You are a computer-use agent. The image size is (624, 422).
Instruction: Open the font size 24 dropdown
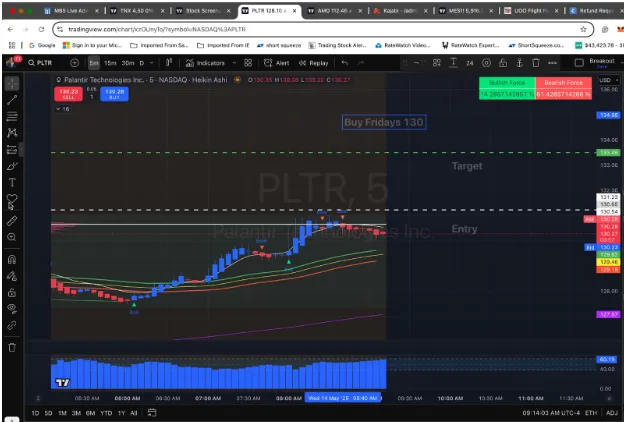470,63
